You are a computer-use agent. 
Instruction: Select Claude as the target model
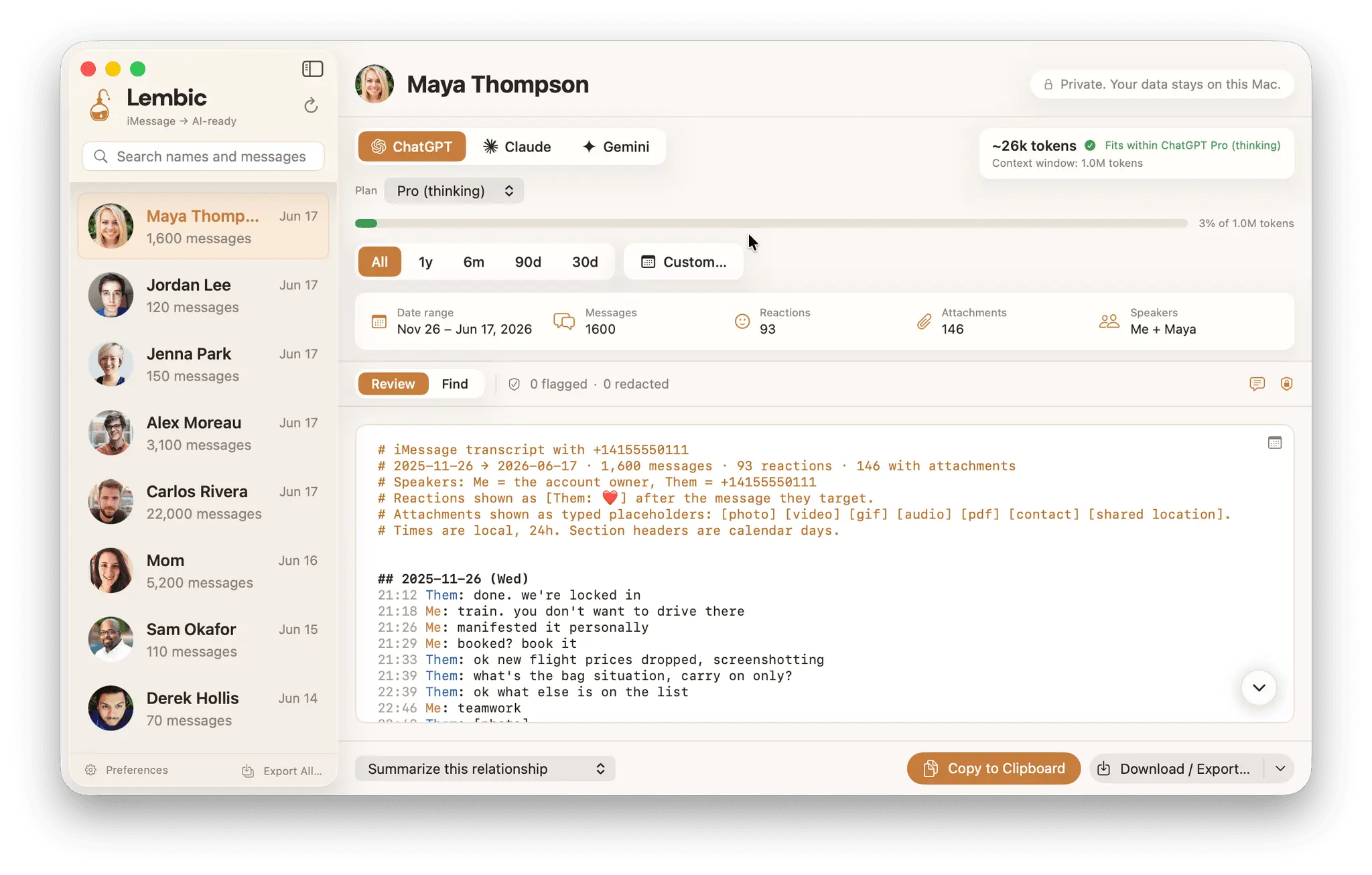(x=517, y=147)
